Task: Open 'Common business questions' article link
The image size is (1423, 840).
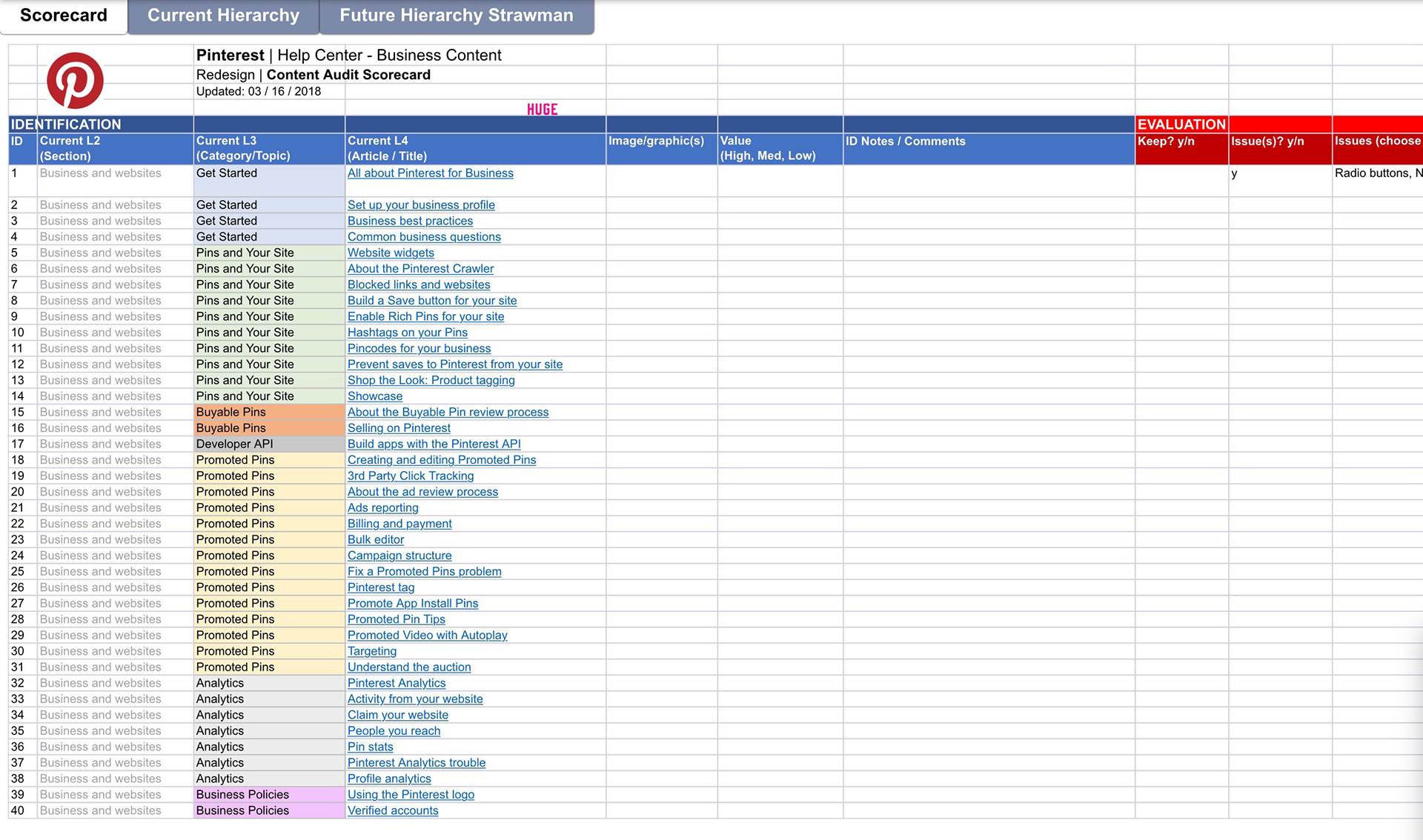Action: [x=424, y=237]
